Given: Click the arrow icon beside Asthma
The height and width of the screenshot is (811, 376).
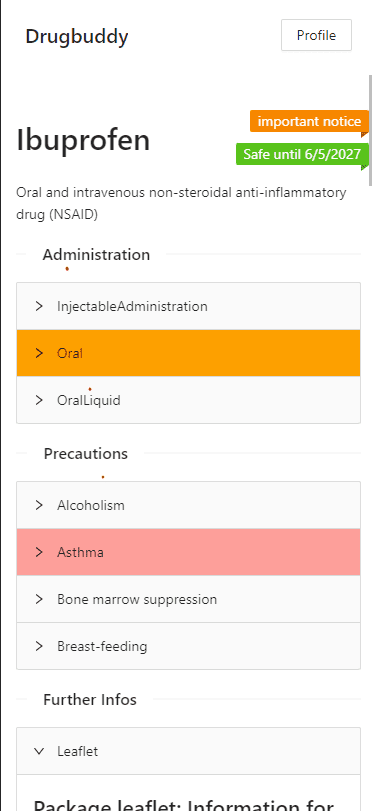Looking at the screenshot, I should pos(39,552).
